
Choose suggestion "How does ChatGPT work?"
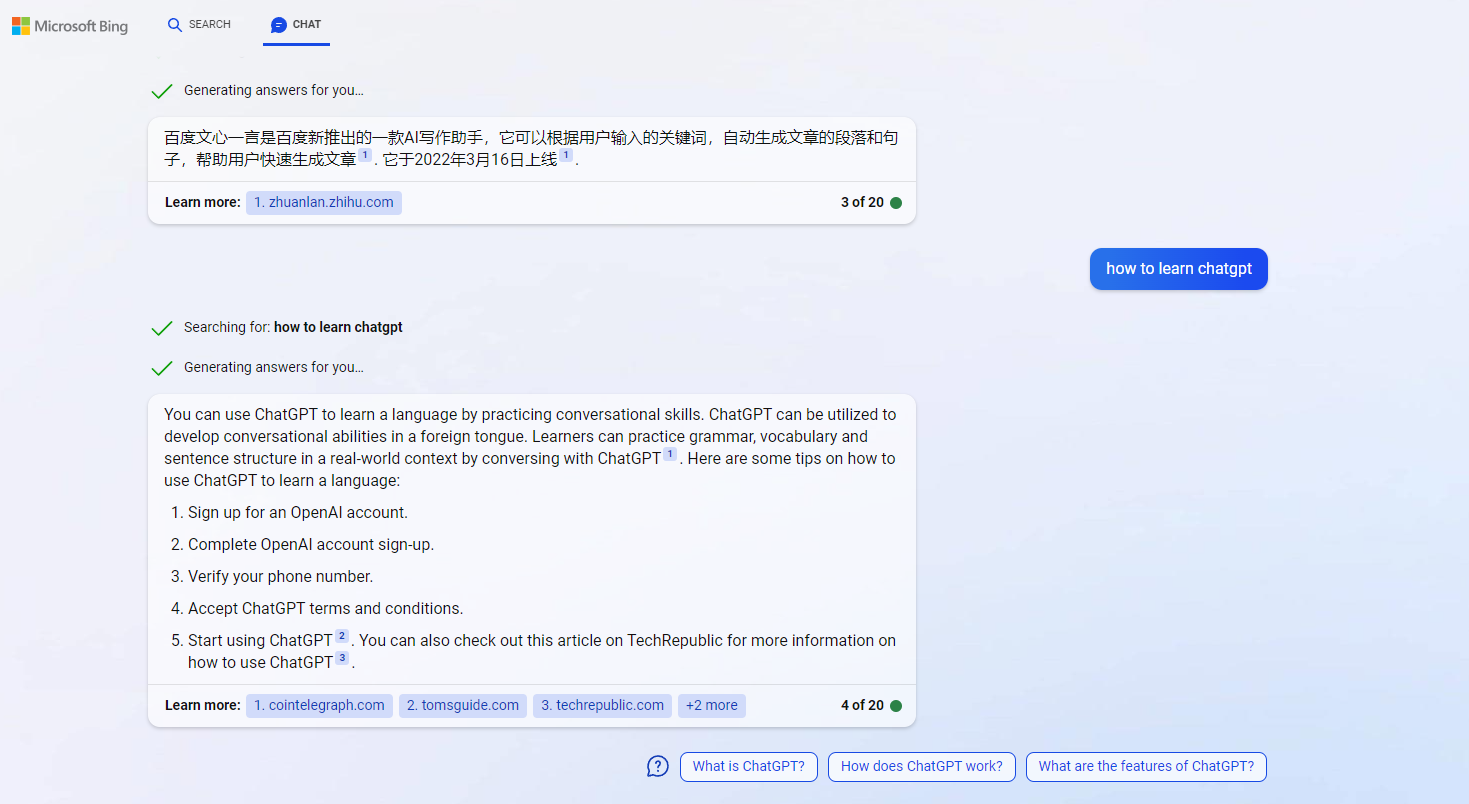pyautogui.click(x=922, y=766)
